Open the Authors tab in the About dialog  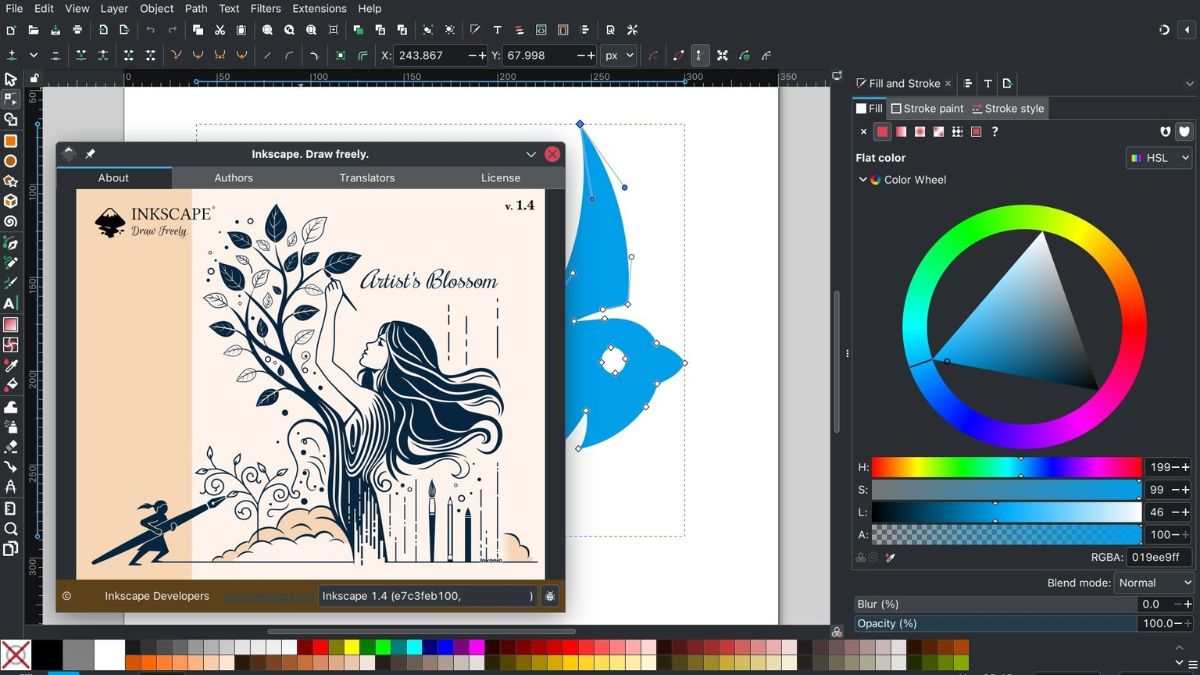(x=233, y=178)
